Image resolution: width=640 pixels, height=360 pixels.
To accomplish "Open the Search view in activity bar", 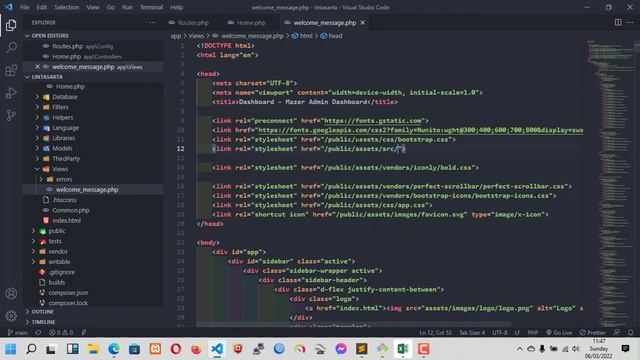I will click(11, 47).
